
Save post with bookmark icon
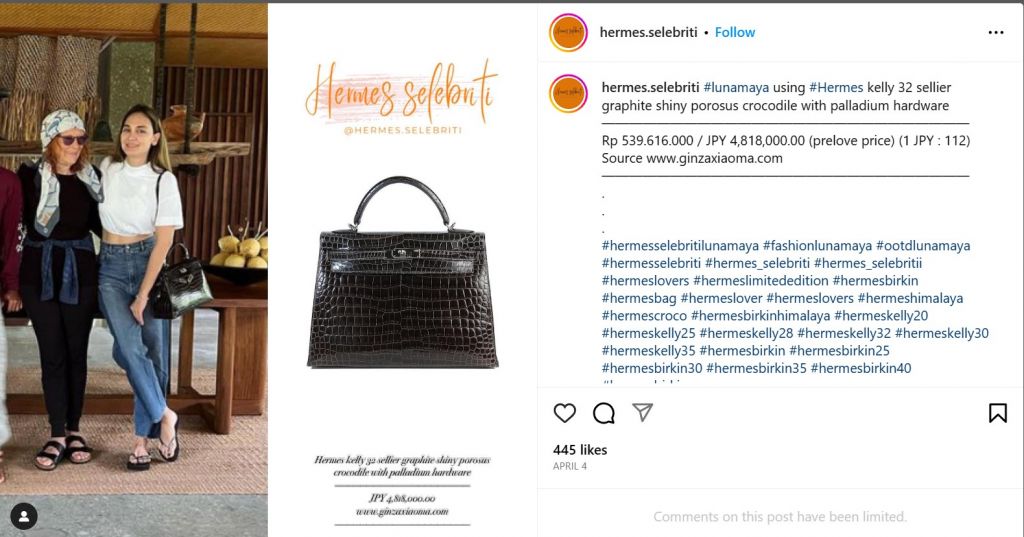coord(998,413)
